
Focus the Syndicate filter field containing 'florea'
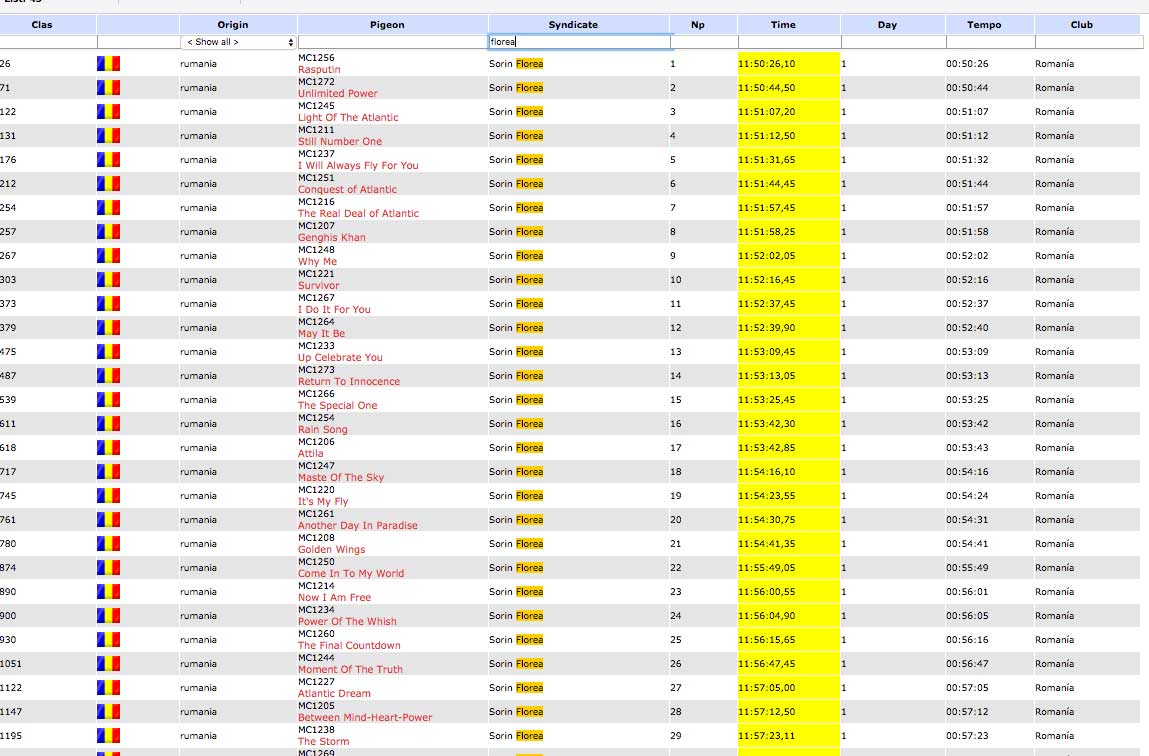pyautogui.click(x=580, y=42)
